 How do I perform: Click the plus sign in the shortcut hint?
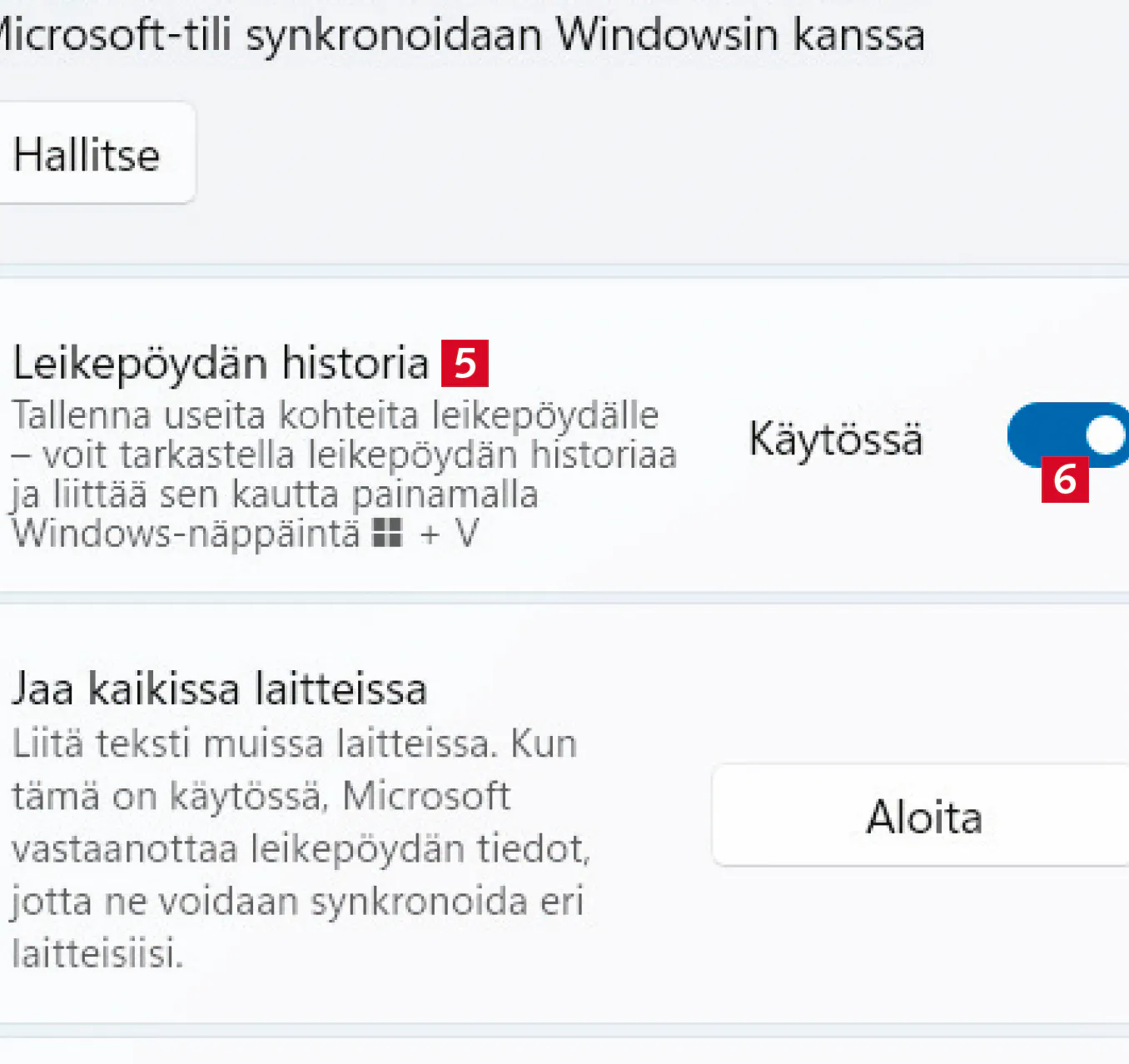tap(430, 534)
